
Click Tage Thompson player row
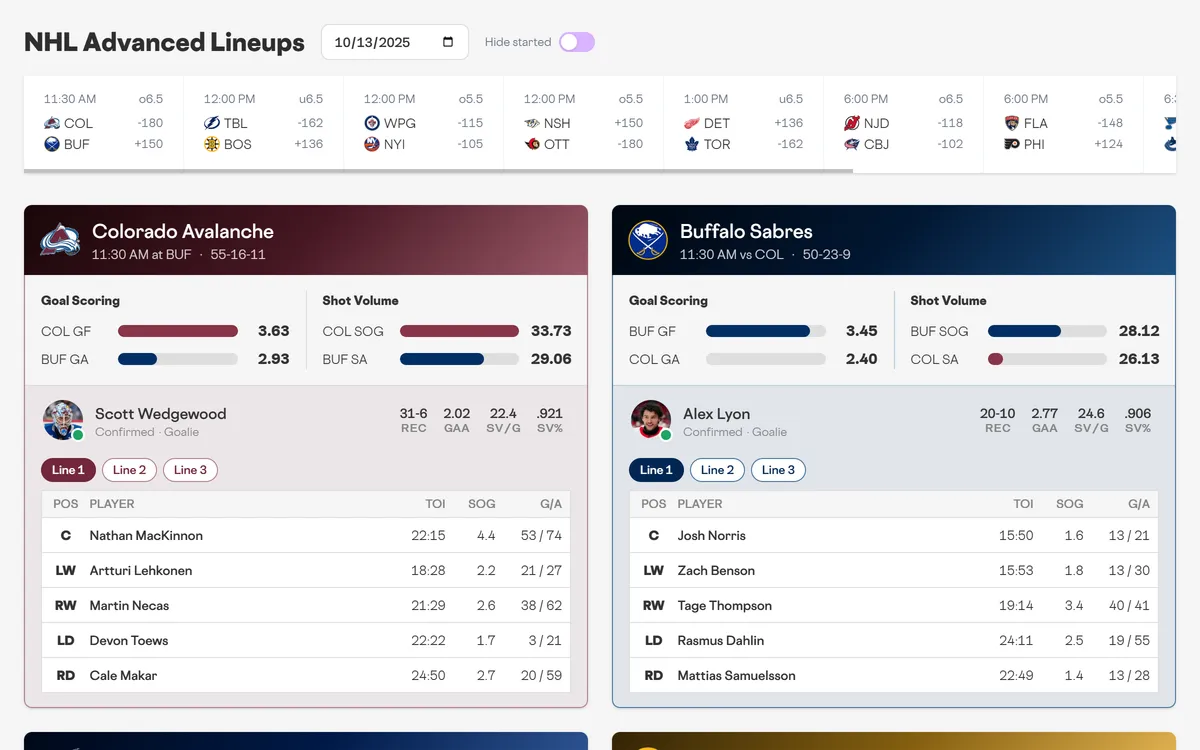click(x=894, y=605)
